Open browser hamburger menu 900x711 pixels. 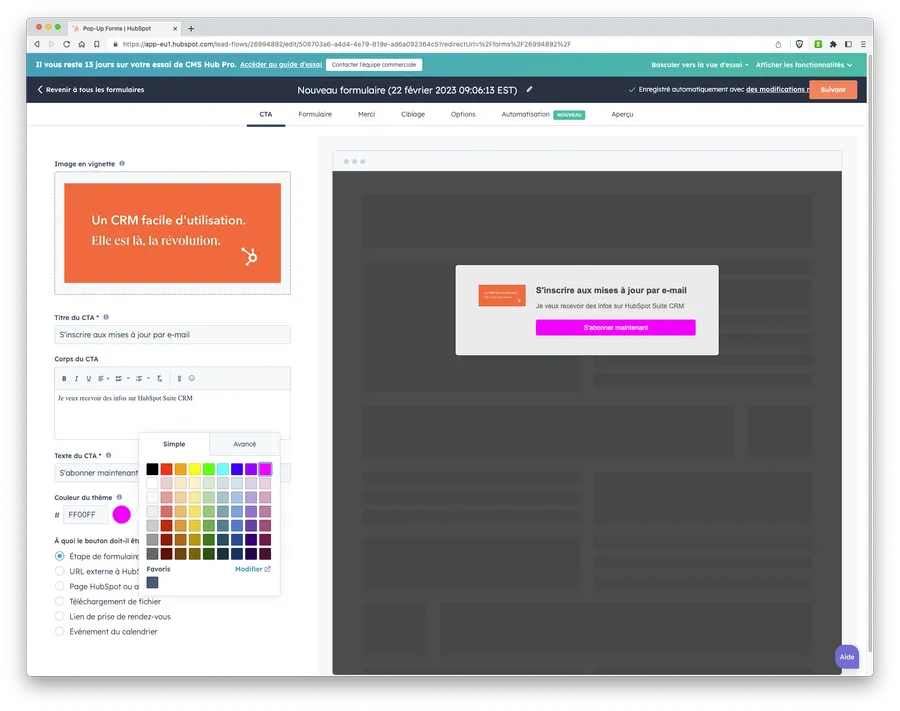[x=863, y=44]
